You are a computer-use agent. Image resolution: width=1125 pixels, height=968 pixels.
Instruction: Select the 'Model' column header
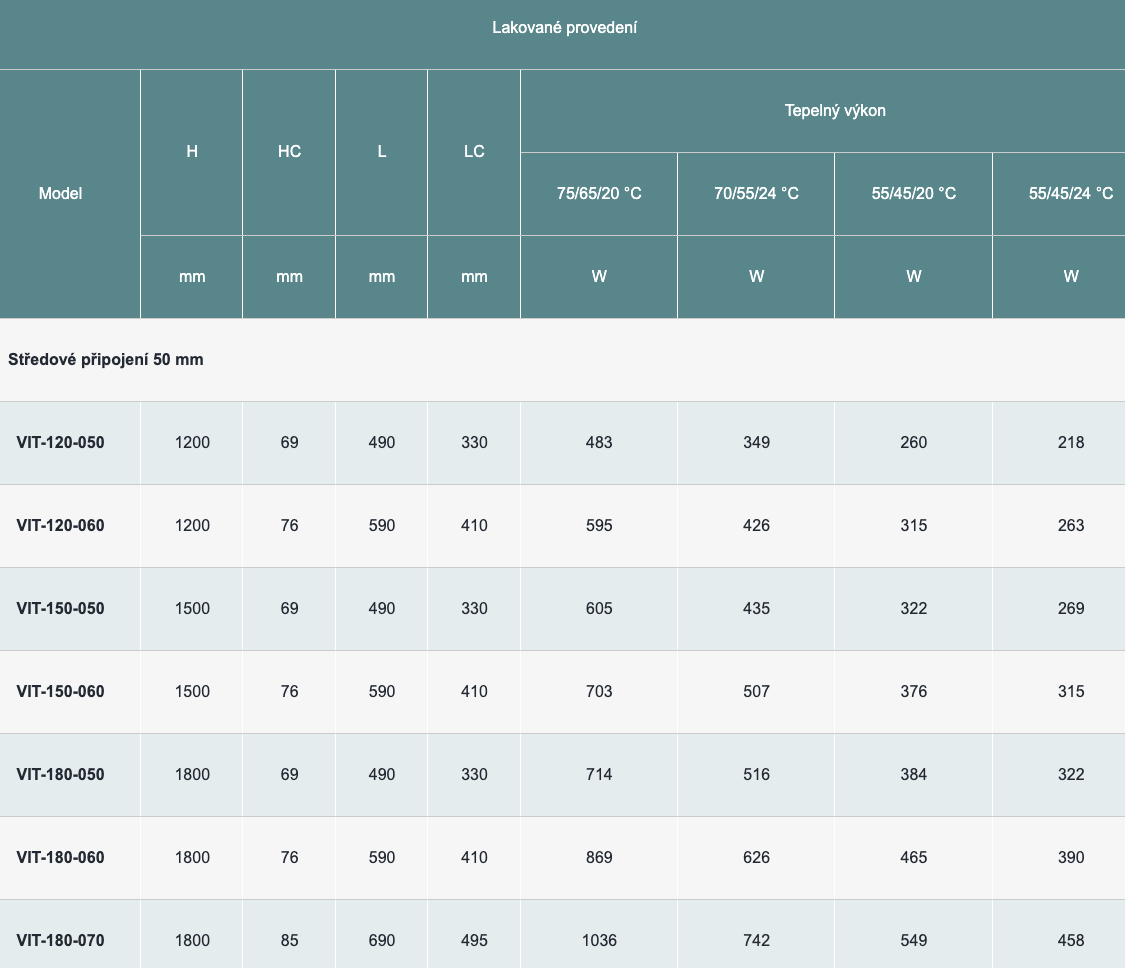60,194
